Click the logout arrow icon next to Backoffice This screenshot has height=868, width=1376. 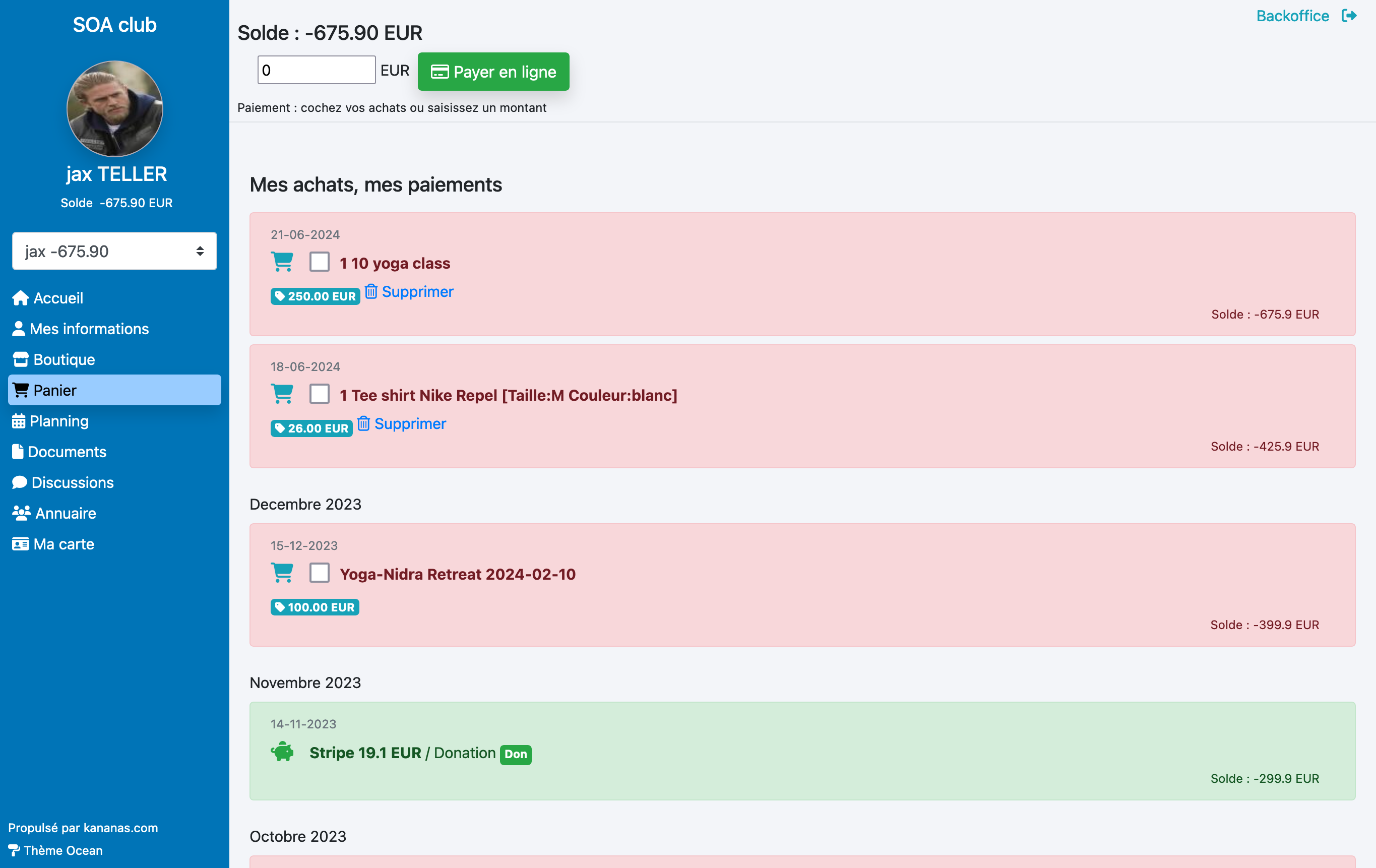[x=1349, y=16]
